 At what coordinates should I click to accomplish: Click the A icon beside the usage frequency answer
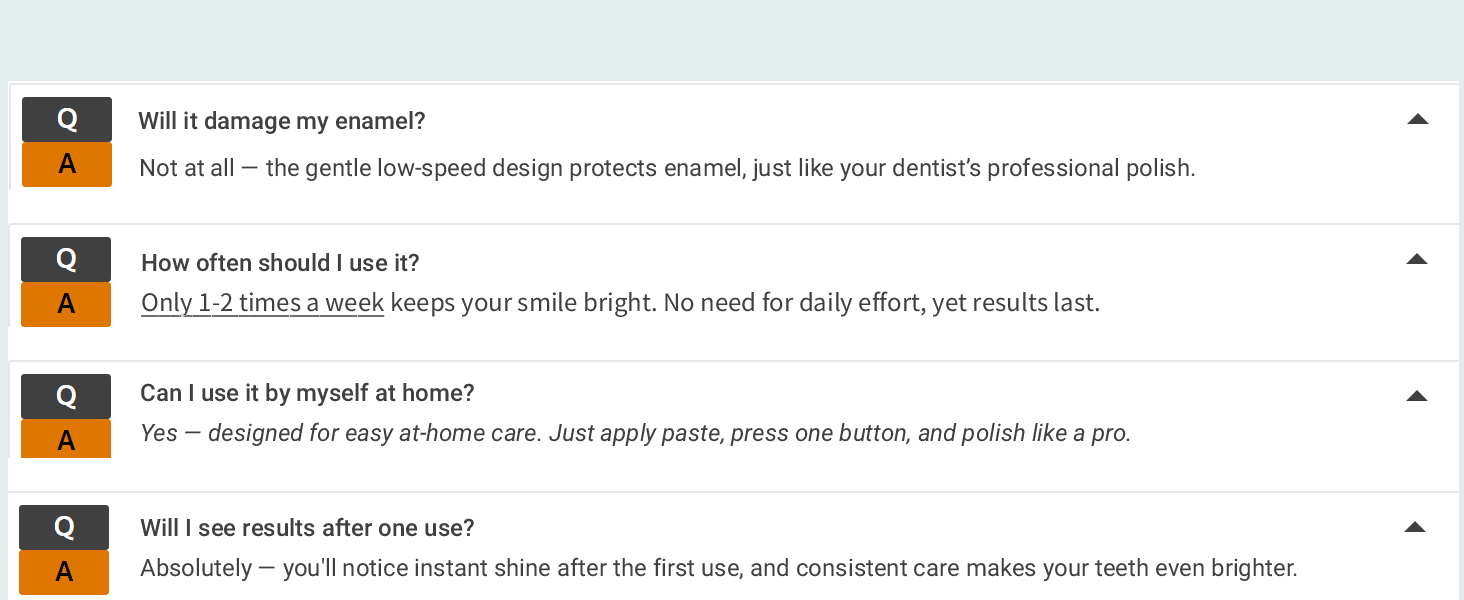pyautogui.click(x=66, y=304)
